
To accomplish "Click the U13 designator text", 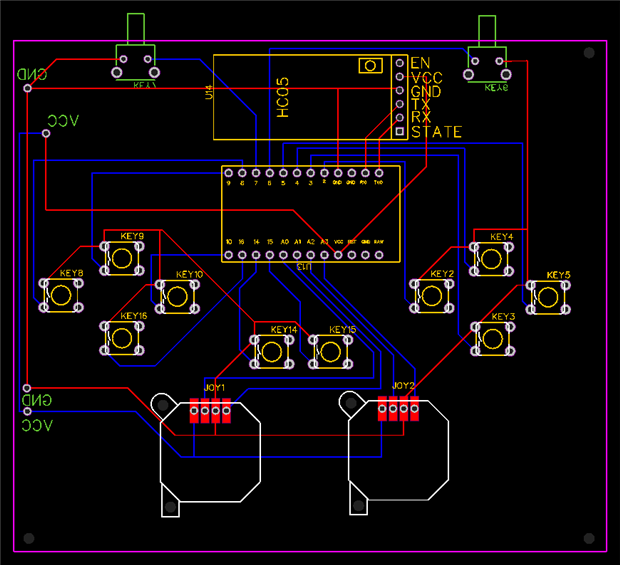I will coord(304,267).
